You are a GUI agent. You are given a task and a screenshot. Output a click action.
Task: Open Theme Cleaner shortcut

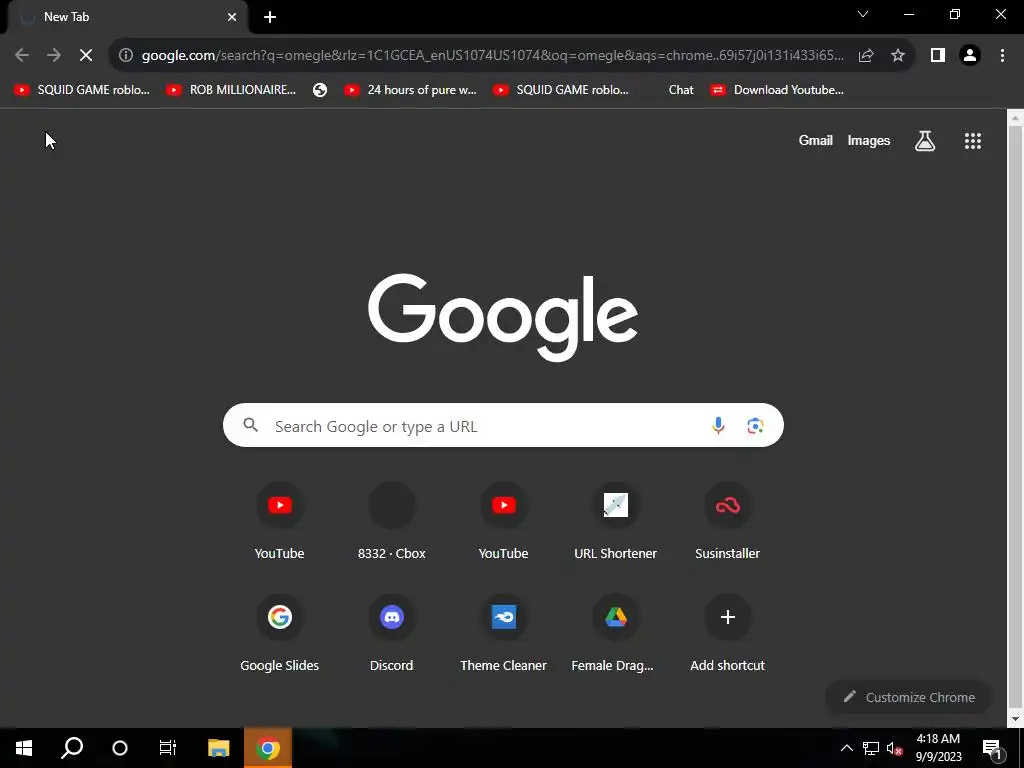pyautogui.click(x=504, y=633)
